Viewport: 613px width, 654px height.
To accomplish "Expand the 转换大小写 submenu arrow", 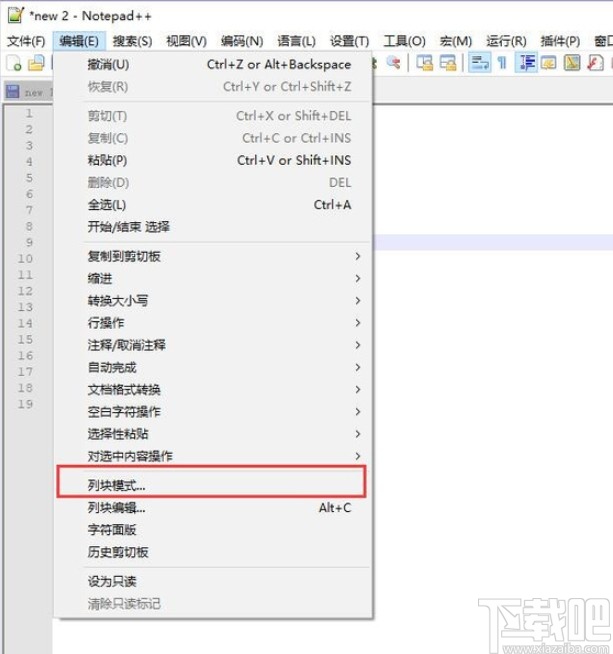I will [358, 300].
